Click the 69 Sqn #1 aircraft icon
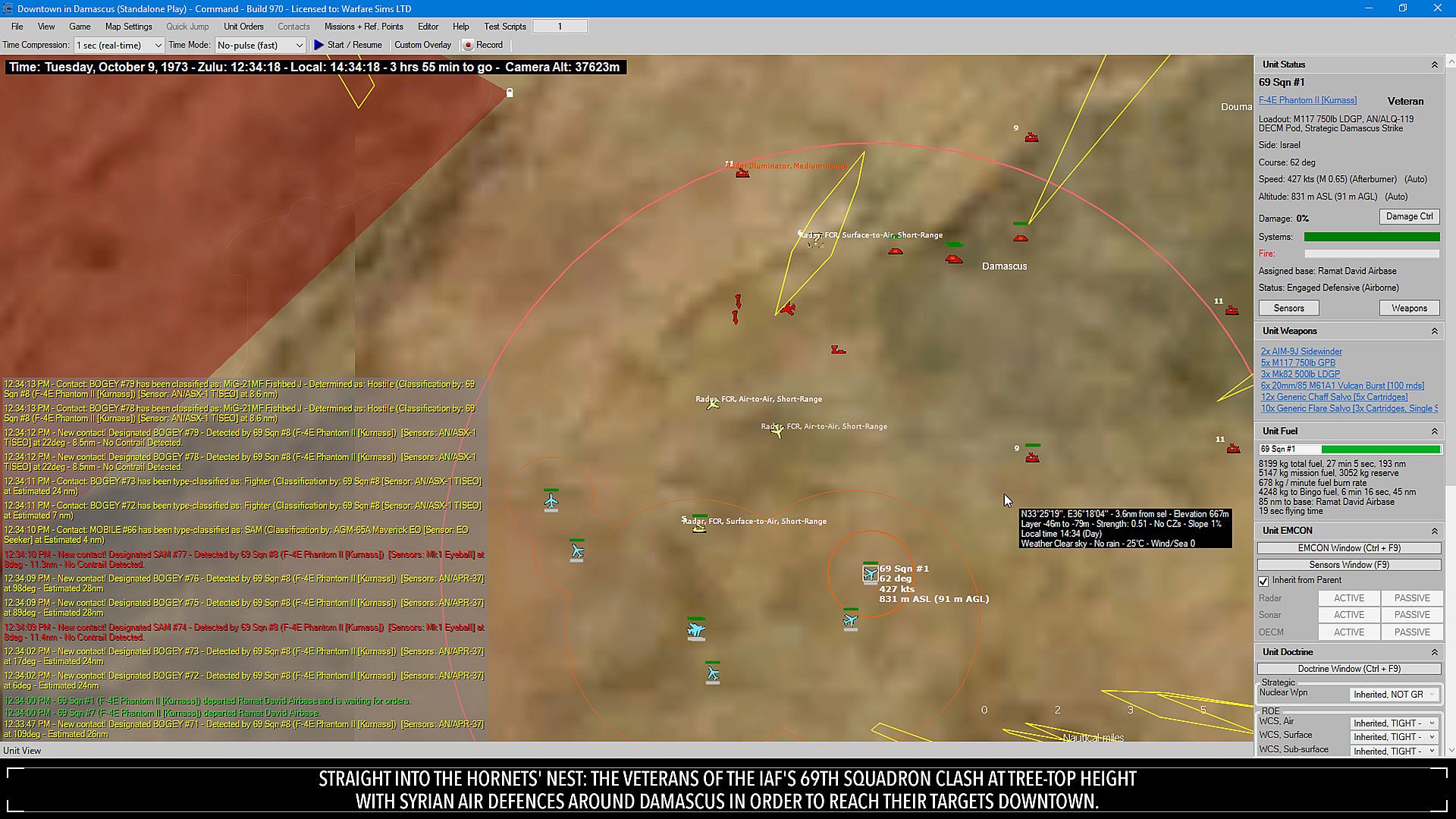This screenshot has height=819, width=1456. click(870, 574)
